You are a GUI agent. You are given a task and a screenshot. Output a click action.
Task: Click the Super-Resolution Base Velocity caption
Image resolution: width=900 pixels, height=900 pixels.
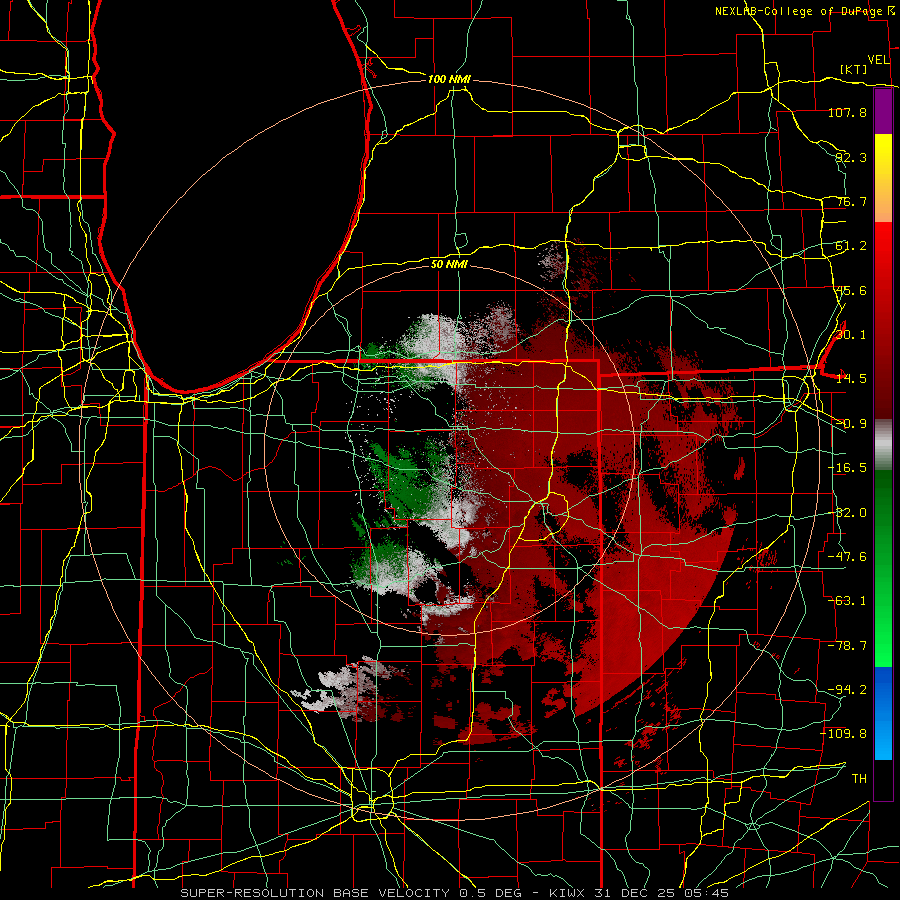[x=455, y=893]
